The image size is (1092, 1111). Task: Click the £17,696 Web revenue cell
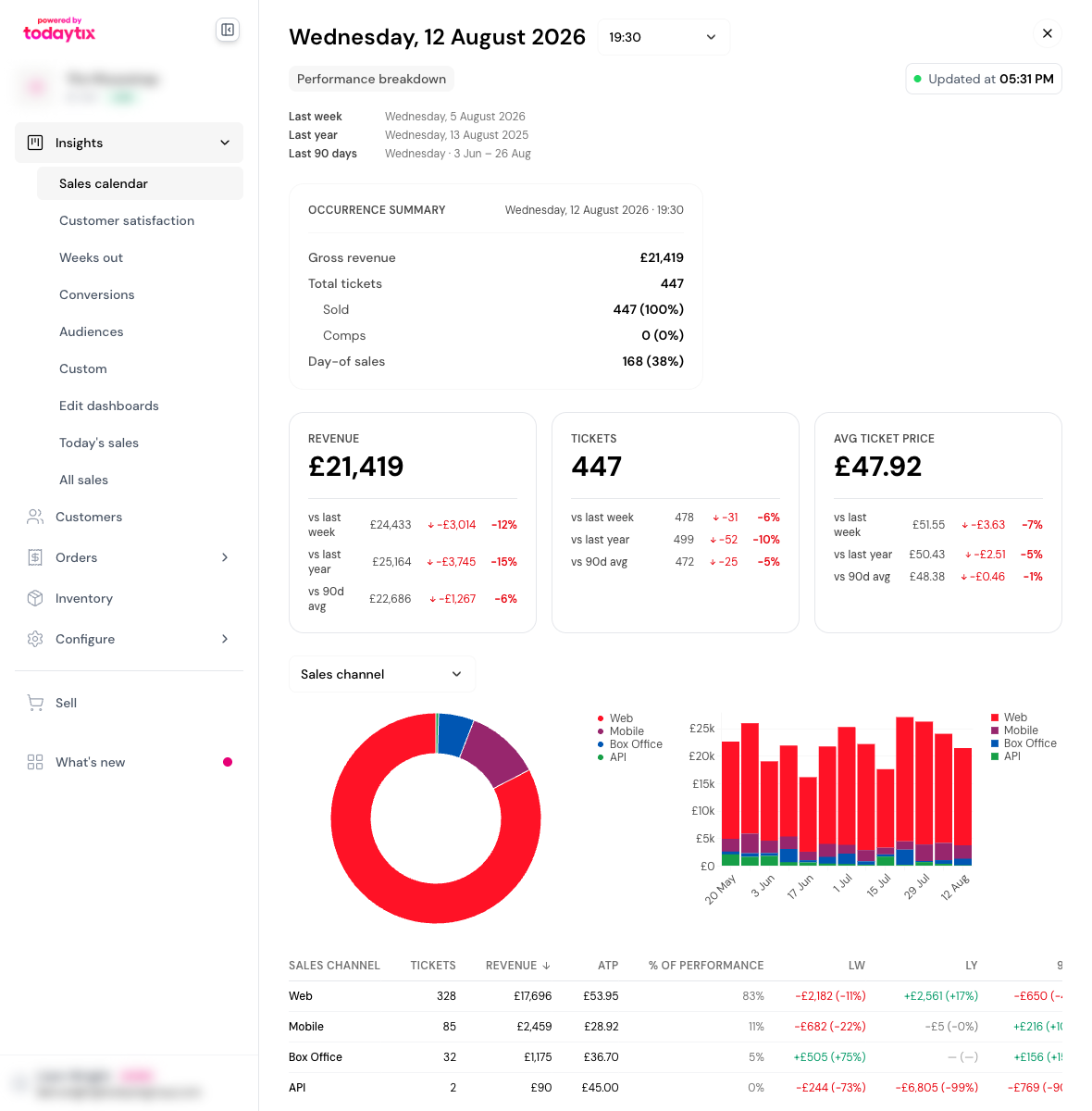point(532,996)
